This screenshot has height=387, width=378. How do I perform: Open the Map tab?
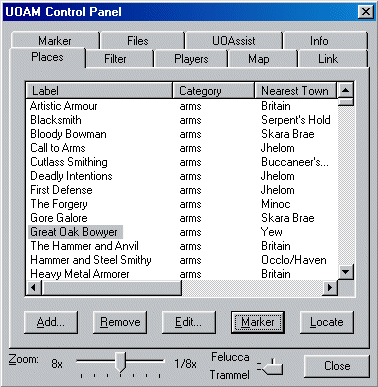[x=262, y=59]
